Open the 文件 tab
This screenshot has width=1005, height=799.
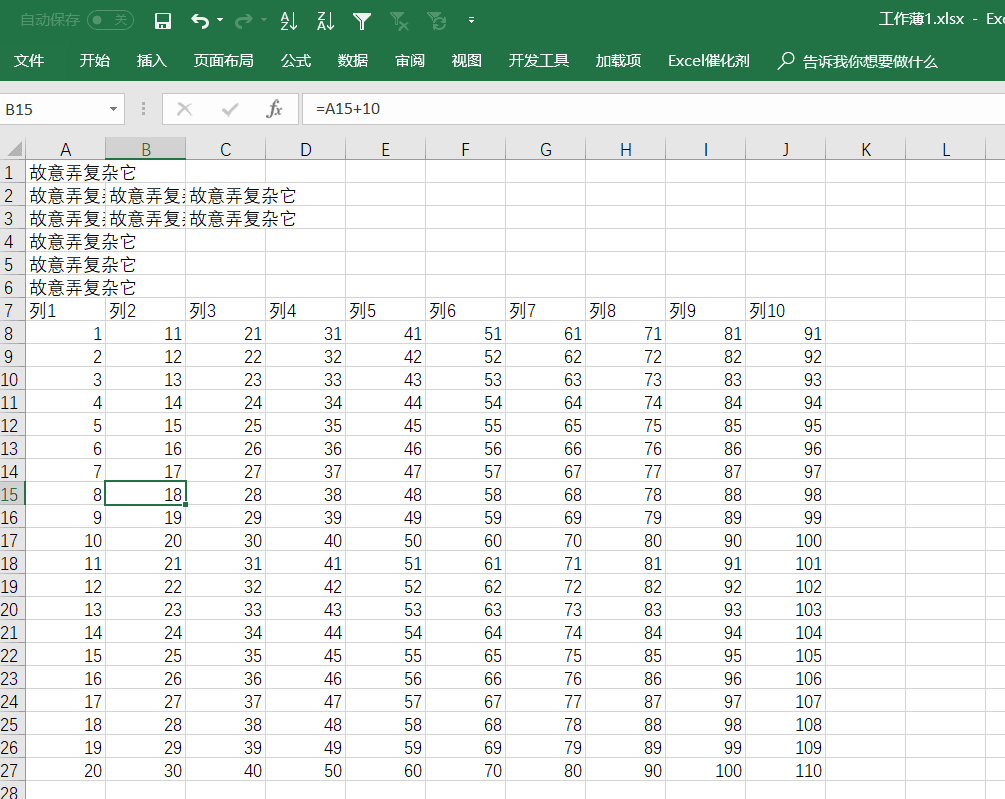coord(29,61)
